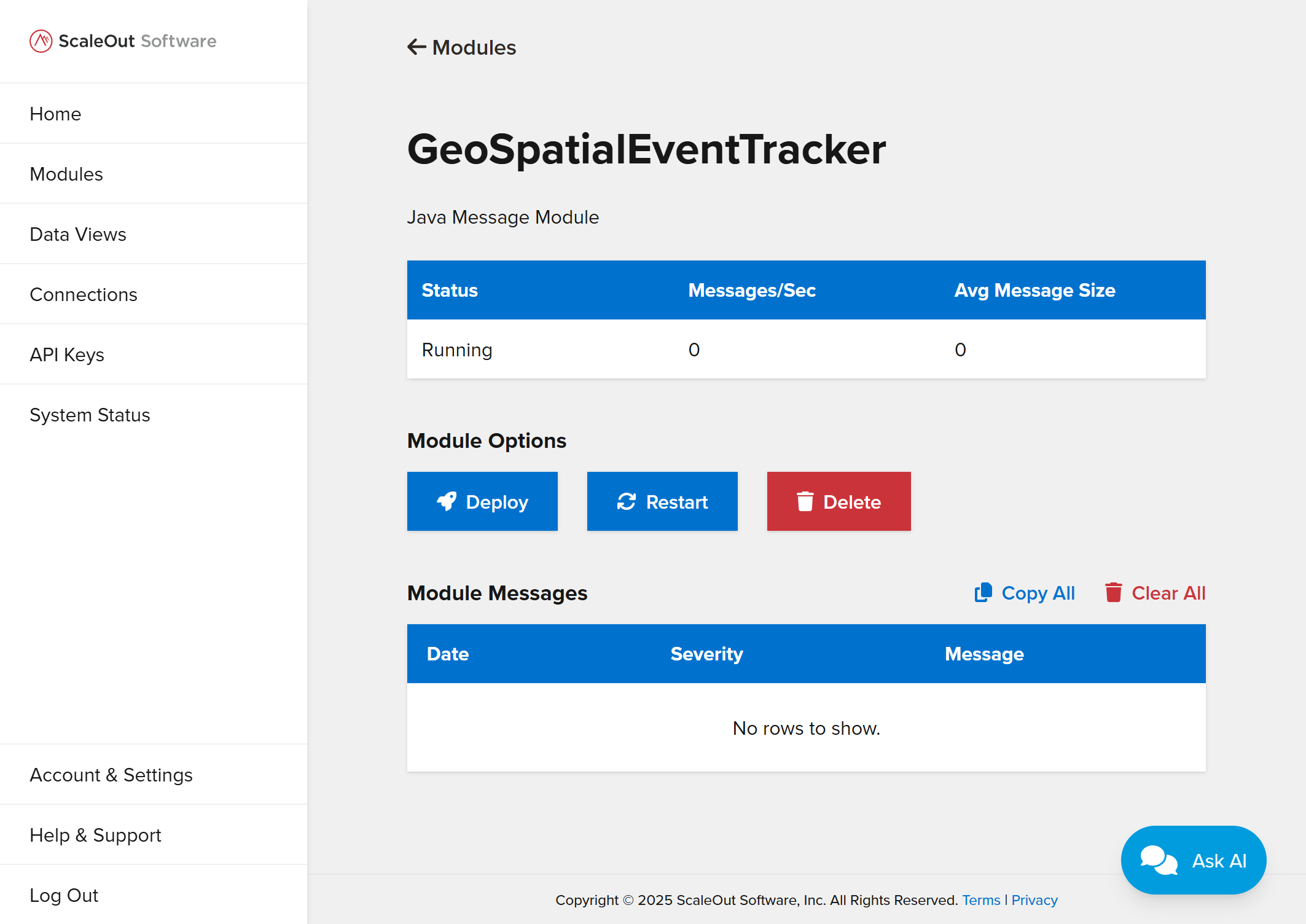
Task: Open Help & Support
Action: click(95, 835)
